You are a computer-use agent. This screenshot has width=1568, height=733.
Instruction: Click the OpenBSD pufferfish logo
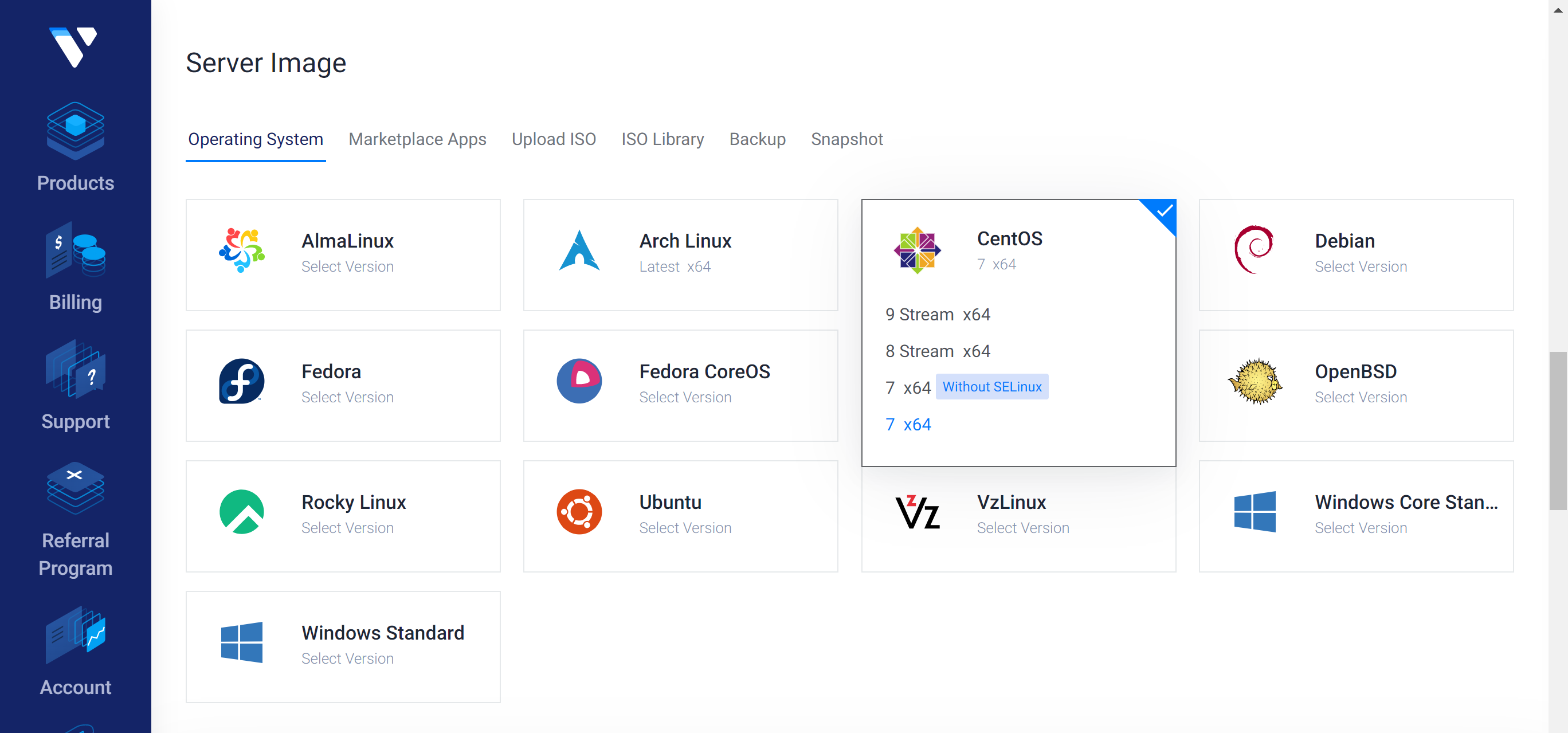coord(1256,381)
